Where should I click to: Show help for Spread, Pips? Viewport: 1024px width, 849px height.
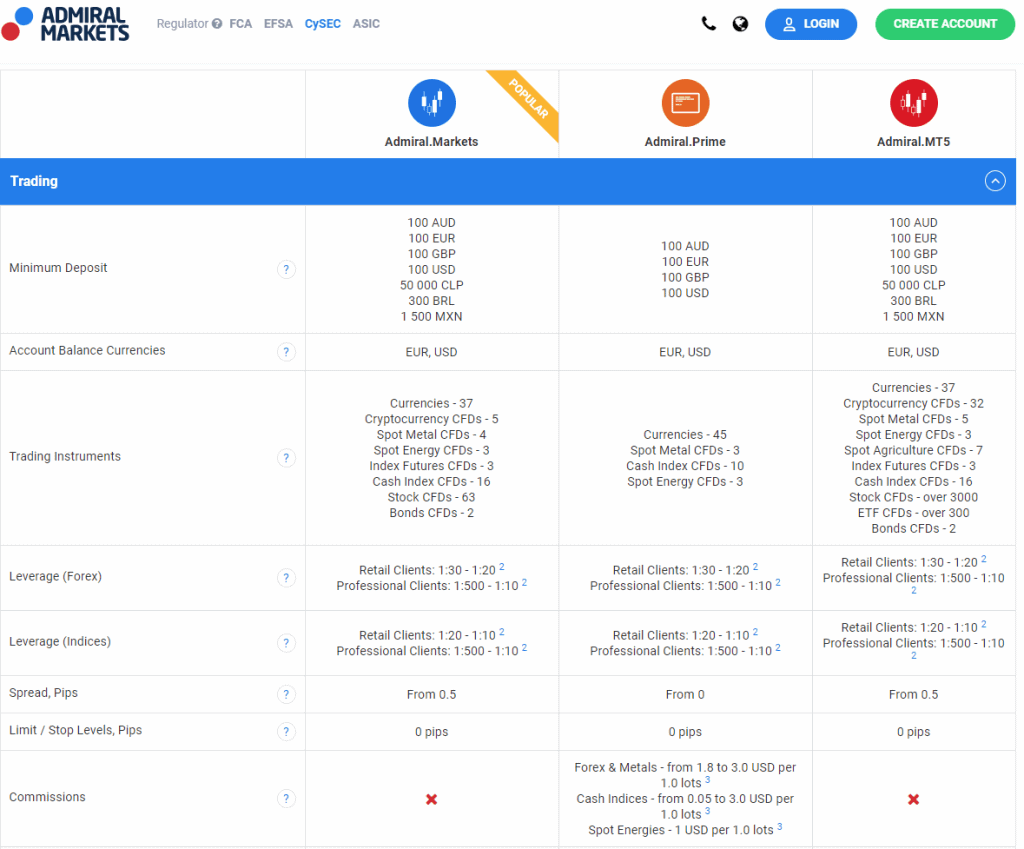click(x=286, y=694)
